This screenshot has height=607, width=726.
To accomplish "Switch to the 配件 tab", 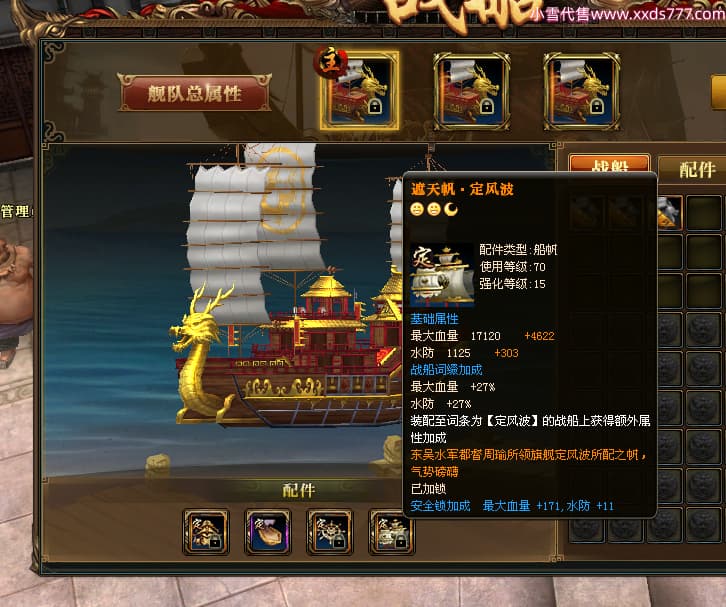I will click(x=693, y=169).
